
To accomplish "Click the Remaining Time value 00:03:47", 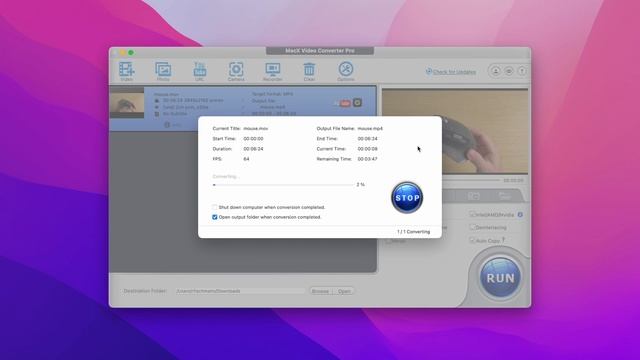I will pyautogui.click(x=367, y=159).
